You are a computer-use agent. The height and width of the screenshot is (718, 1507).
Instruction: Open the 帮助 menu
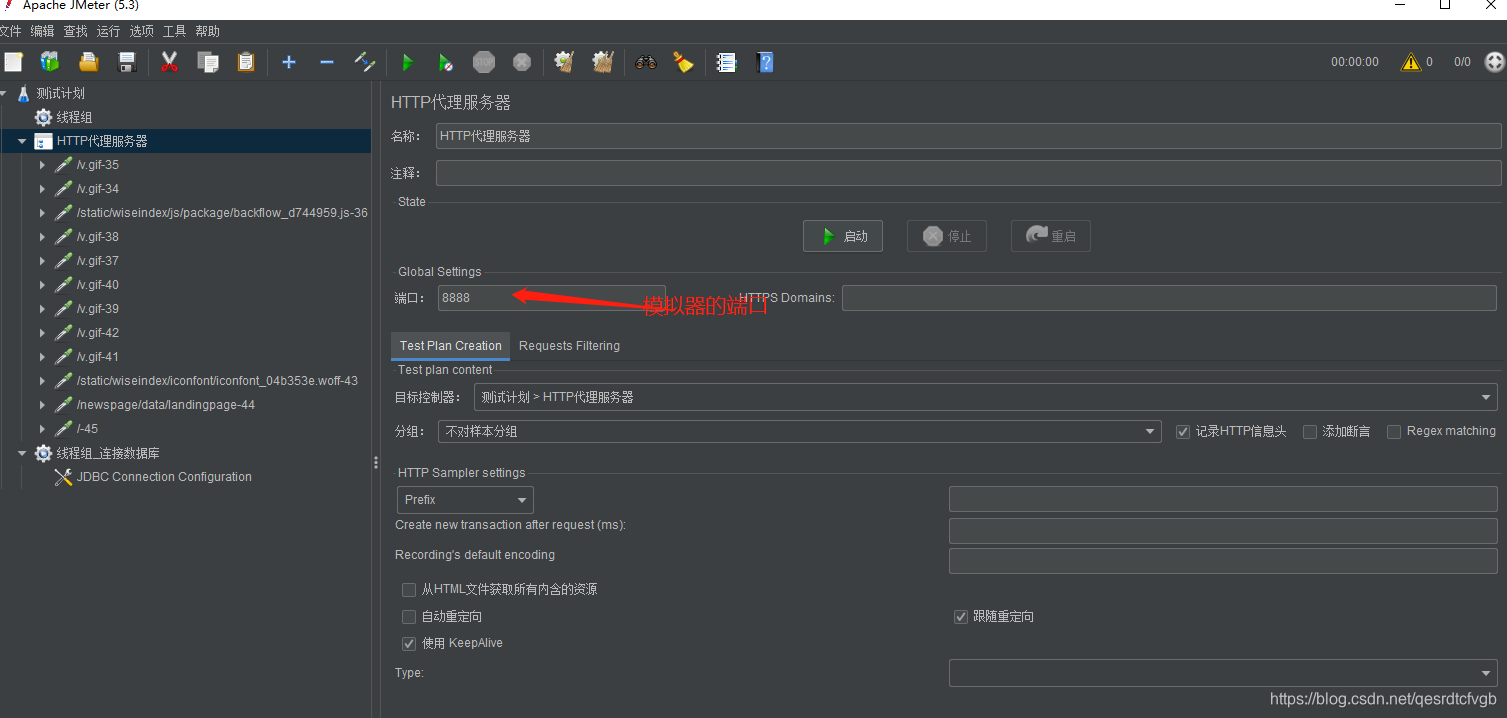pyautogui.click(x=207, y=32)
